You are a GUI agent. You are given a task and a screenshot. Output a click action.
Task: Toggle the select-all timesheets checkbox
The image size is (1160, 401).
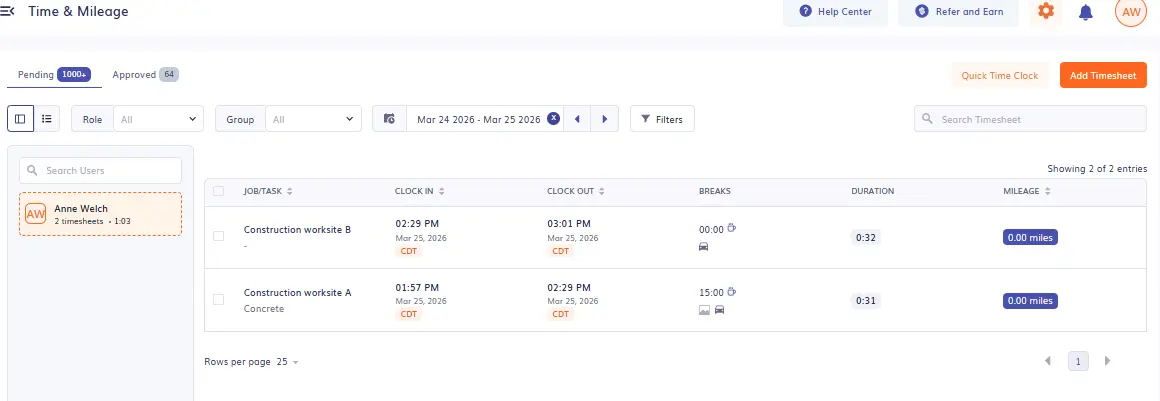(x=218, y=191)
